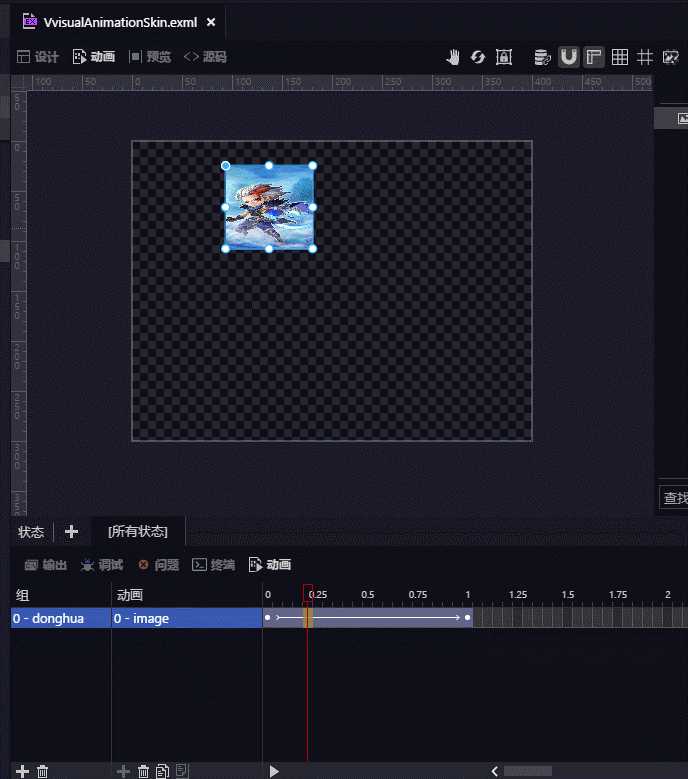This screenshot has width=688, height=779.
Task: Click the 0.5 mark on the timeline ruler
Action: coord(368,594)
